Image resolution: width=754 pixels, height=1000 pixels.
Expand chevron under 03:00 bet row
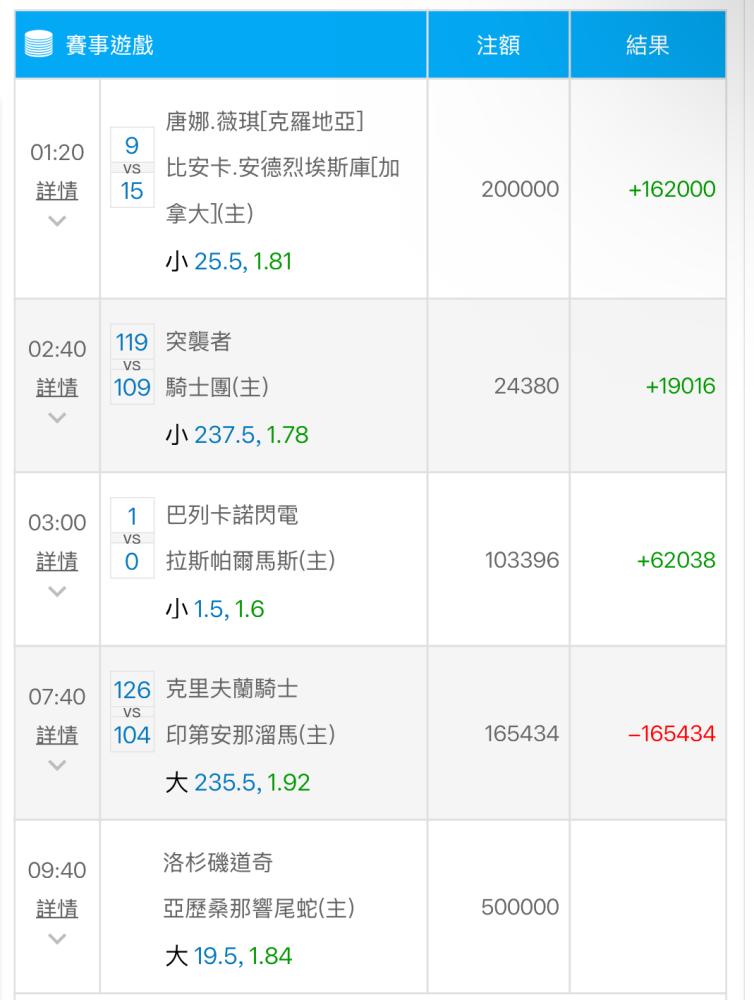[57, 592]
